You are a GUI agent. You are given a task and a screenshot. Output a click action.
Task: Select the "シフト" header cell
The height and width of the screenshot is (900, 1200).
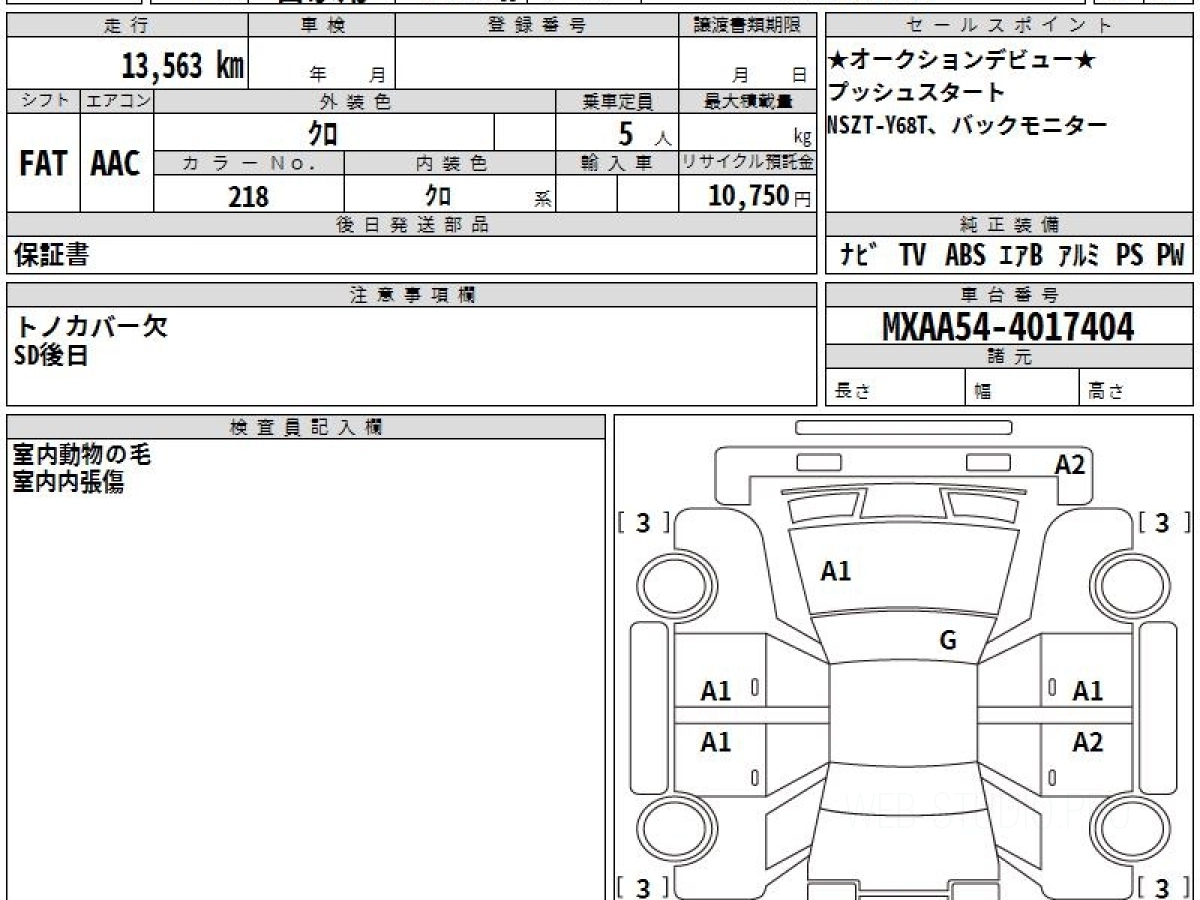tap(43, 101)
